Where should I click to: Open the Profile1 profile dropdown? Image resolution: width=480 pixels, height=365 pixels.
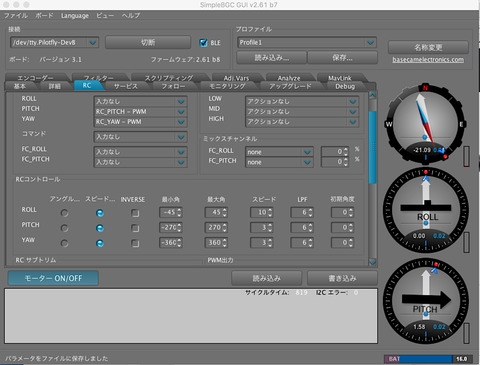pyautogui.click(x=307, y=42)
